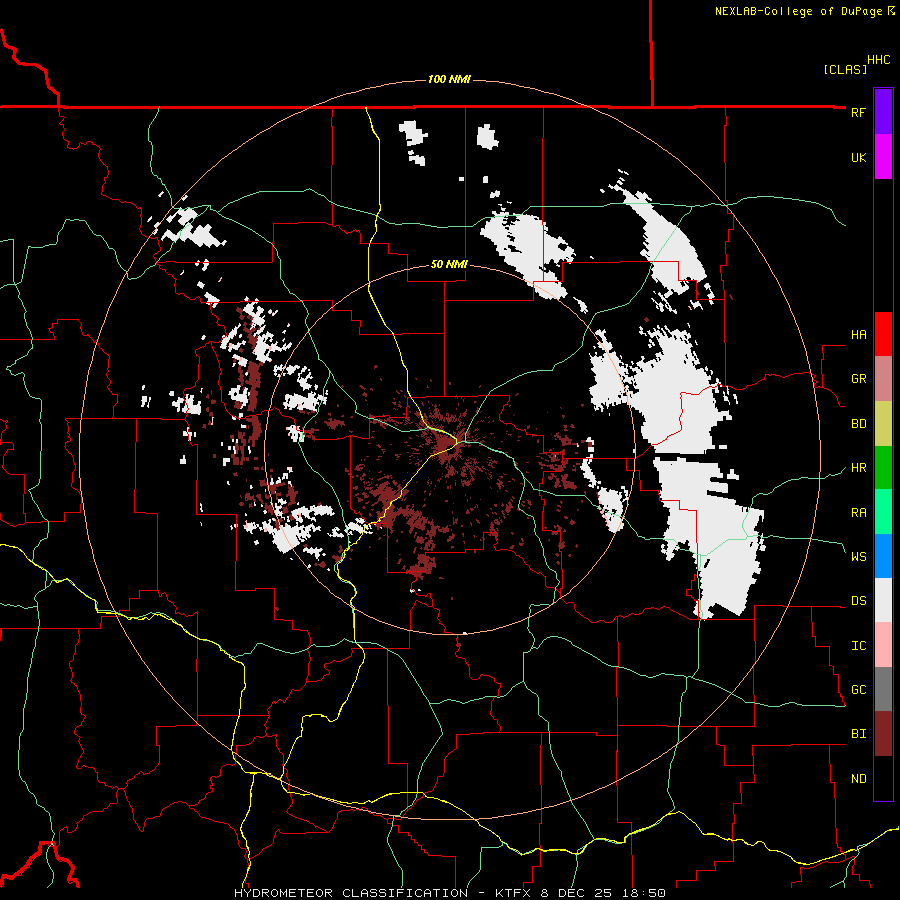This screenshot has height=900, width=900.
Task: Click the HHC product label
Action: pos(878,60)
